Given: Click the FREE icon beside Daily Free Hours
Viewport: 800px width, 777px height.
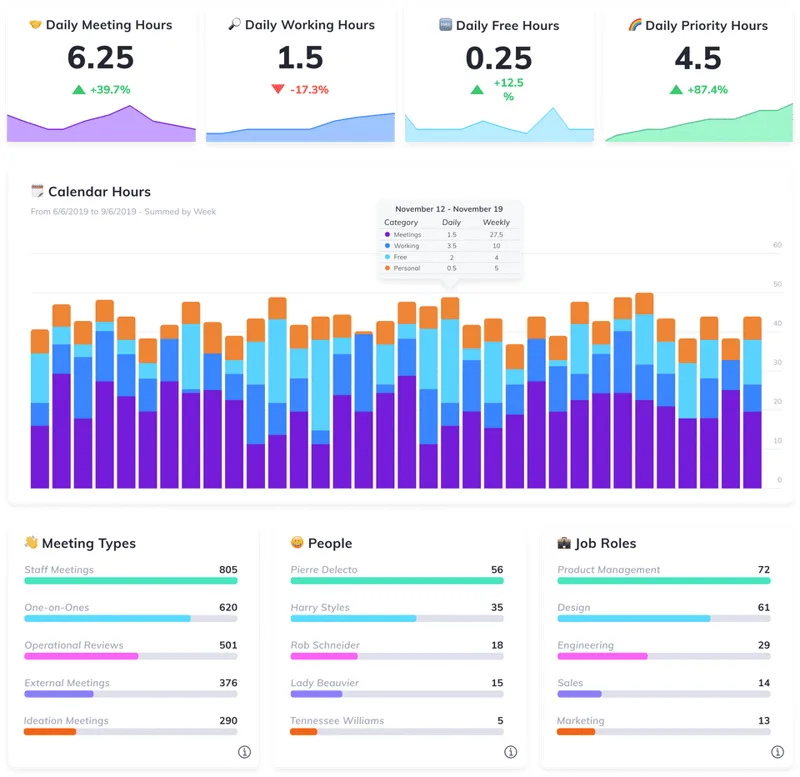Looking at the screenshot, I should 445,24.
